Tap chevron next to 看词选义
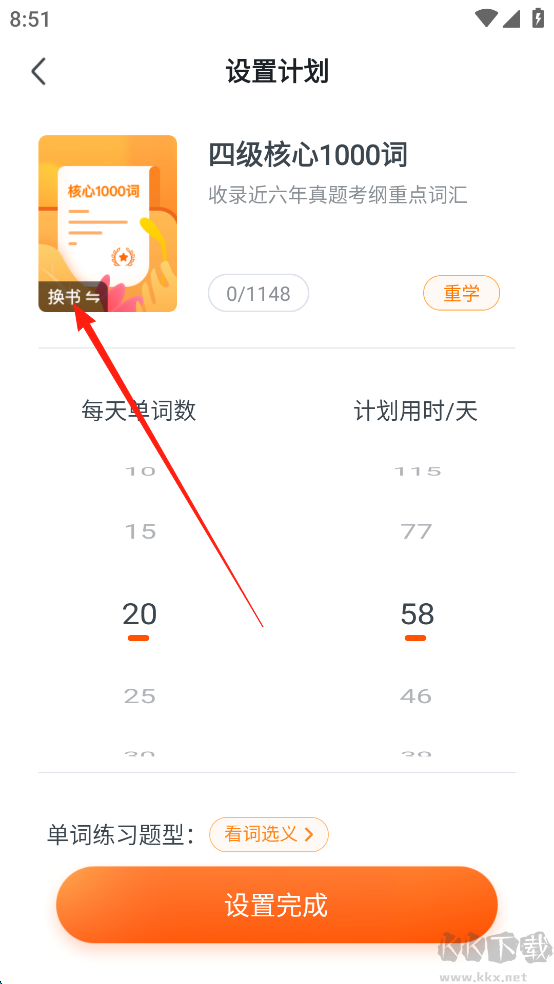This screenshot has width=554, height=984. pos(308,834)
